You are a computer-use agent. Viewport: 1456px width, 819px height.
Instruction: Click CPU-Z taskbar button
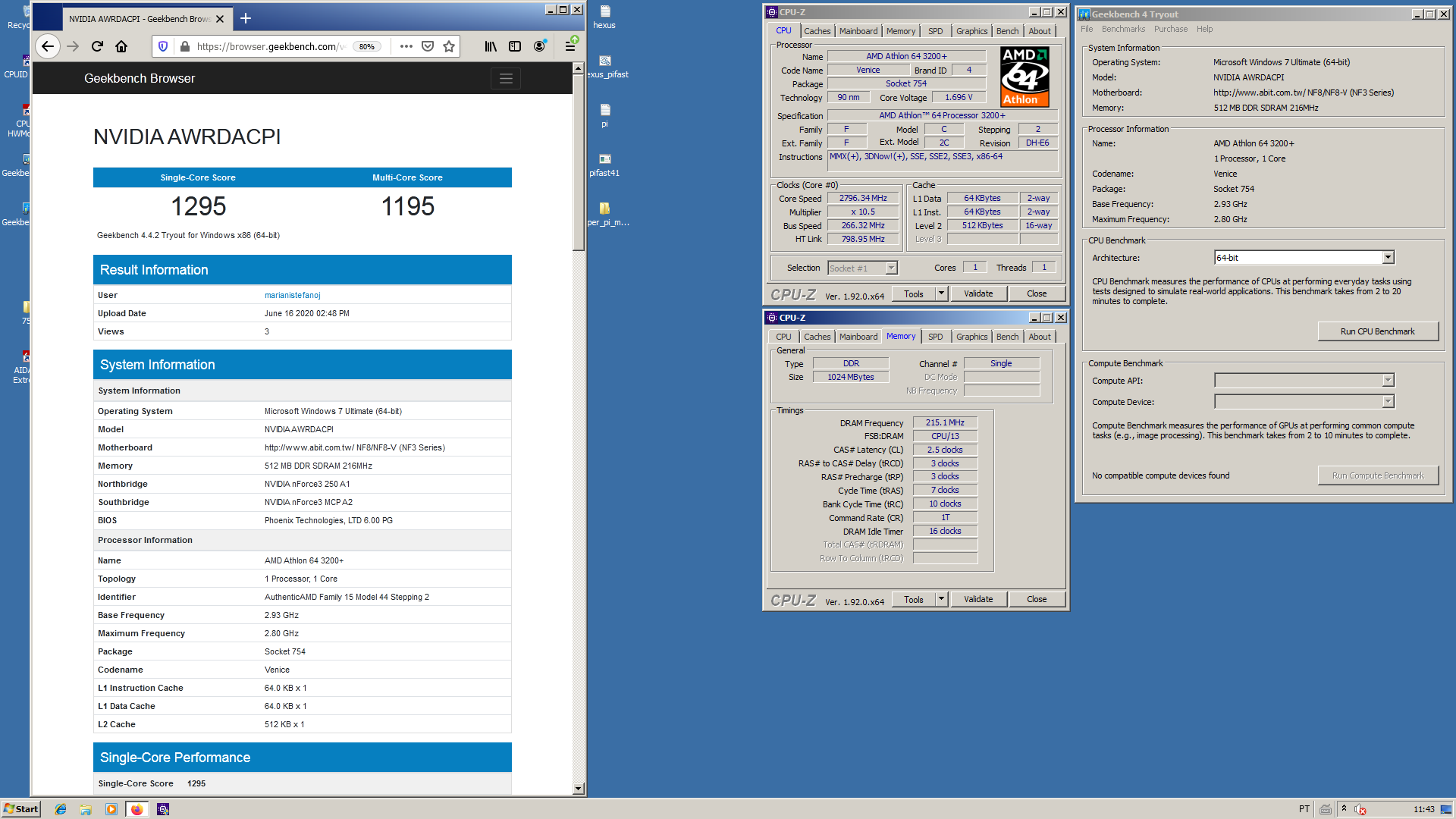[x=163, y=809]
